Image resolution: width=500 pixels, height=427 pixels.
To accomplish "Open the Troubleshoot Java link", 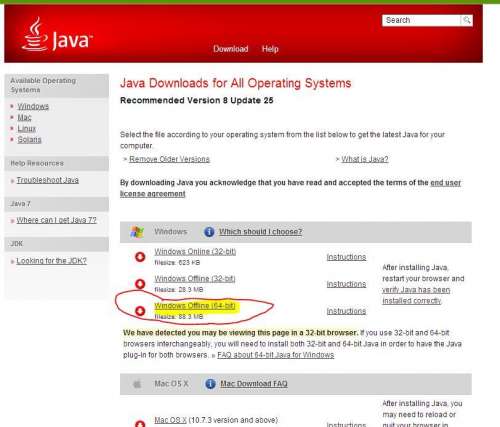I will point(48,180).
